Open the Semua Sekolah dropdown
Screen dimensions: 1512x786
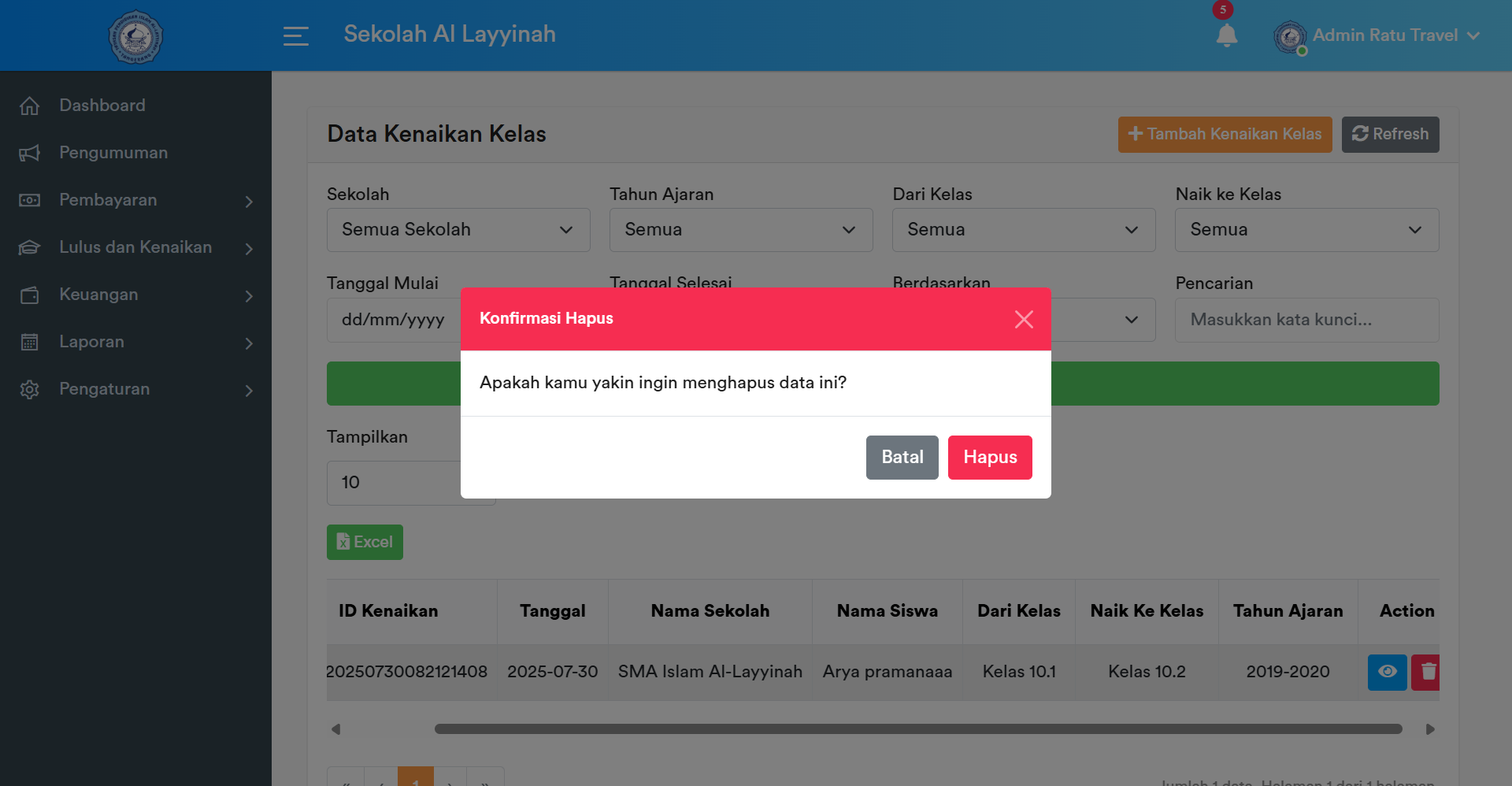(x=458, y=229)
